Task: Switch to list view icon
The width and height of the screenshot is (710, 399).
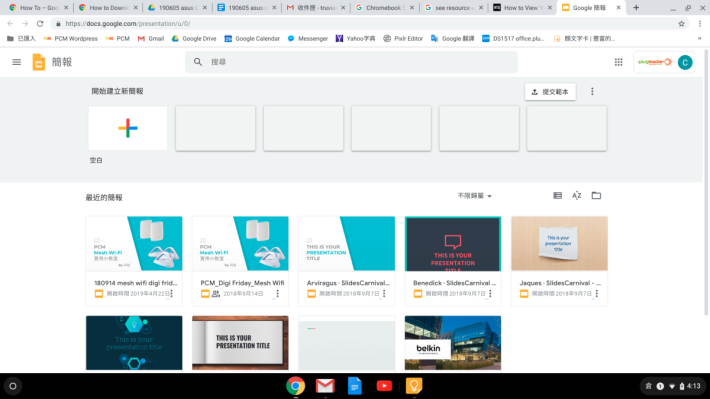Action: click(557, 196)
